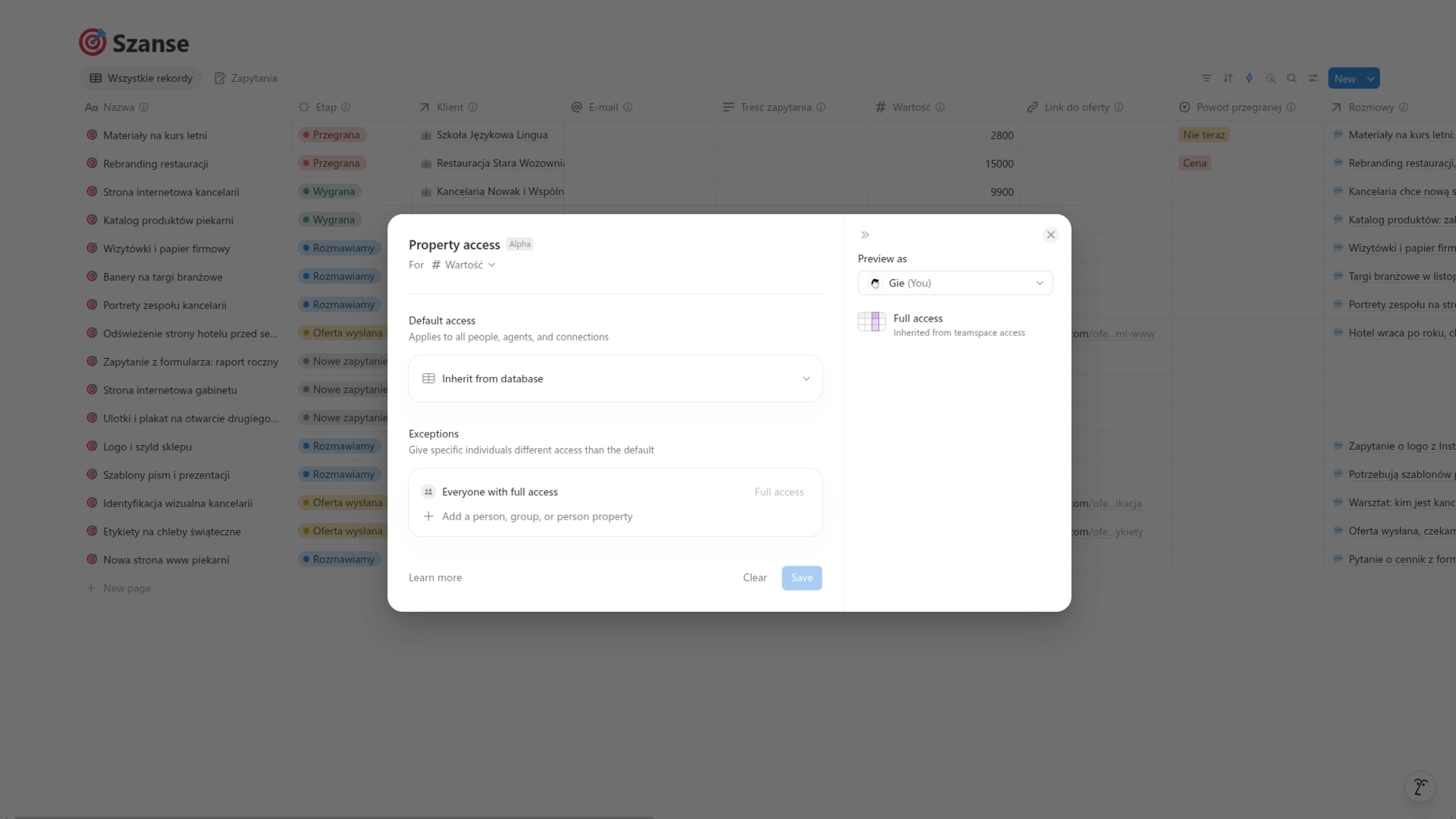This screenshot has height=819, width=1456.
Task: Open Full access menu for Everyone row
Action: [779, 492]
